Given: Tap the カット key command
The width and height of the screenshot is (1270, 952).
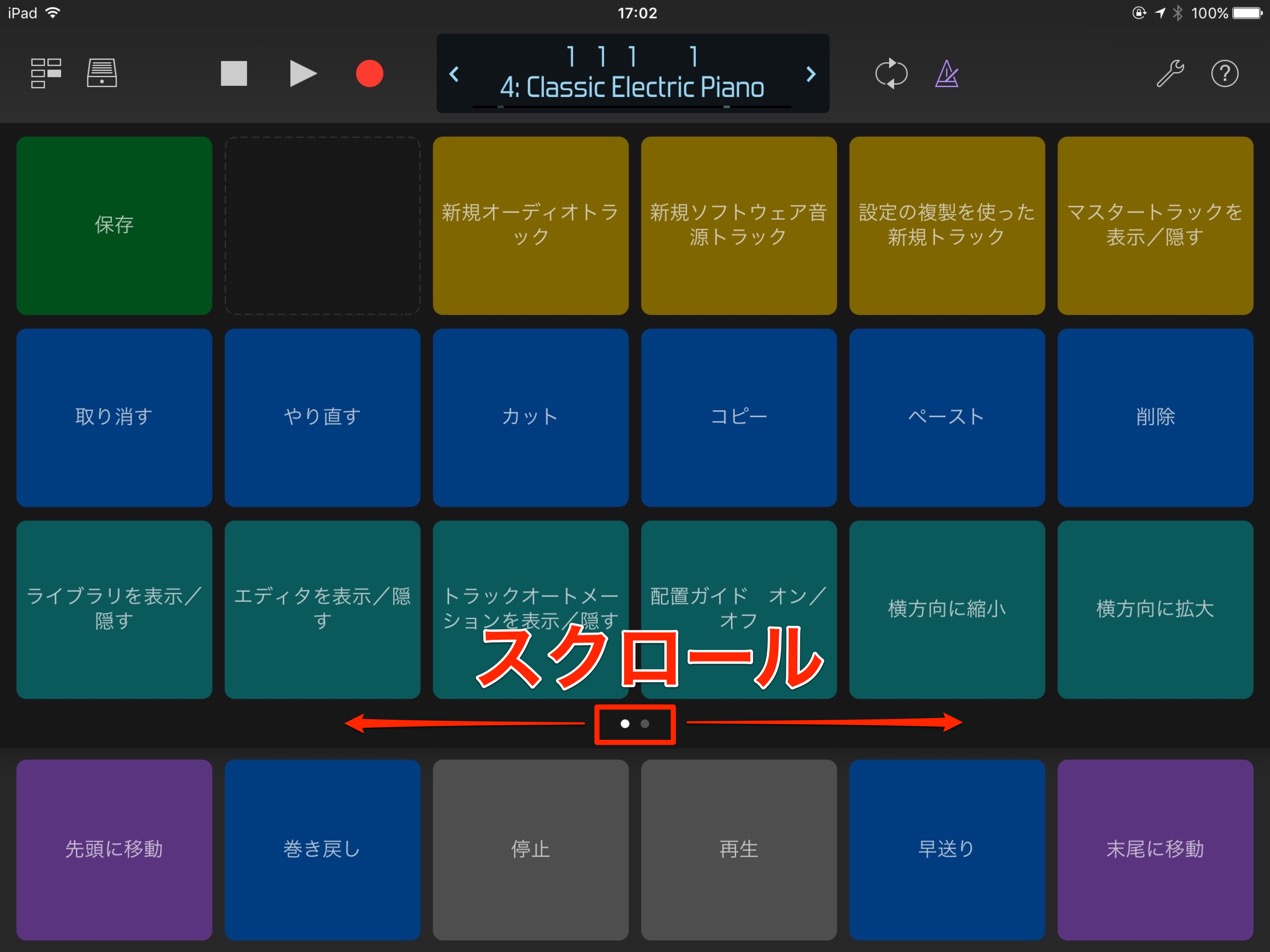Looking at the screenshot, I should (x=531, y=417).
